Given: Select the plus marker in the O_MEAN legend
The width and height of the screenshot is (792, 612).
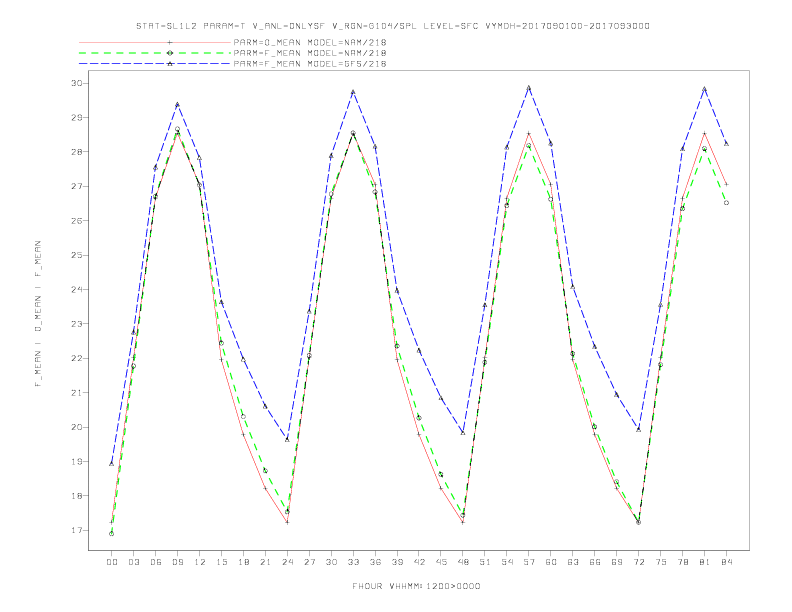Looking at the screenshot, I should (x=170, y=42).
